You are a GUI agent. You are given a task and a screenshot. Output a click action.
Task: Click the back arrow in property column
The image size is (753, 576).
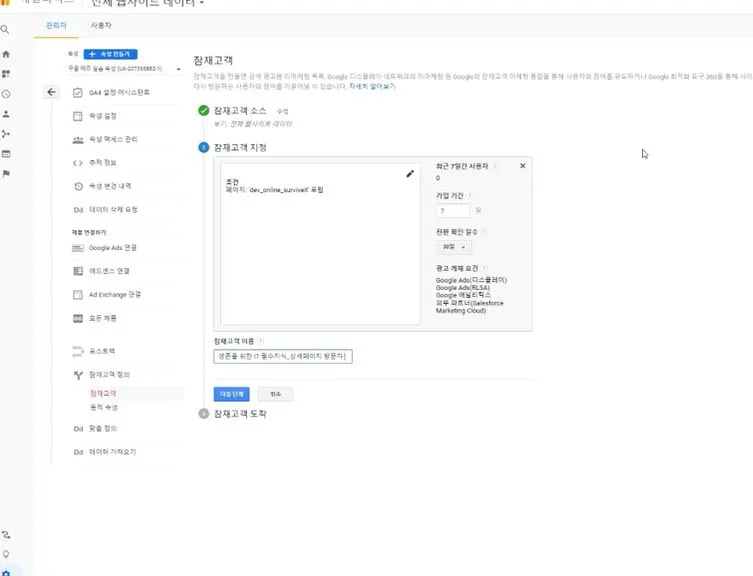pyautogui.click(x=51, y=92)
